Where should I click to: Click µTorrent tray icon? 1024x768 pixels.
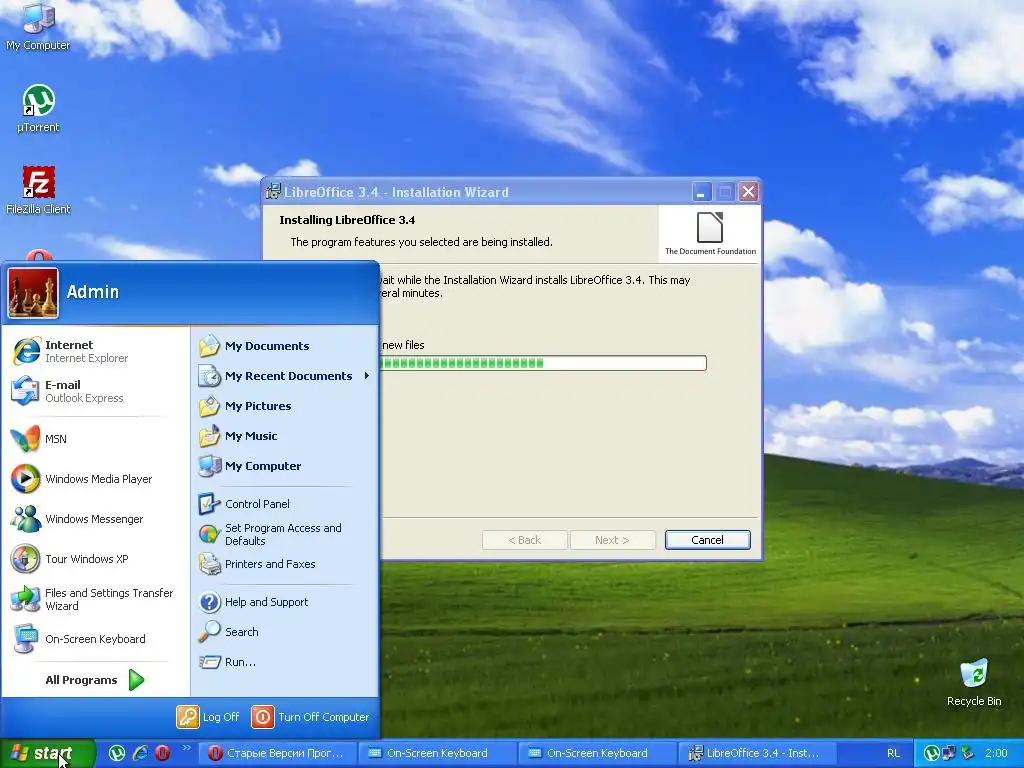[932, 753]
